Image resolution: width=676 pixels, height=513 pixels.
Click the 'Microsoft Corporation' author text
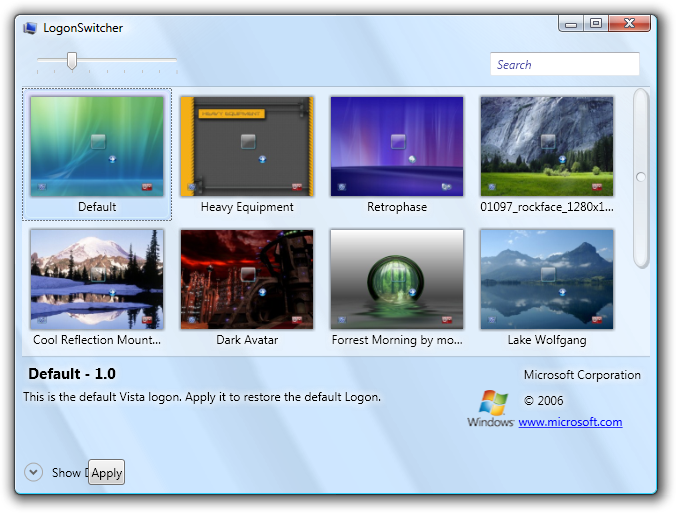(x=582, y=375)
